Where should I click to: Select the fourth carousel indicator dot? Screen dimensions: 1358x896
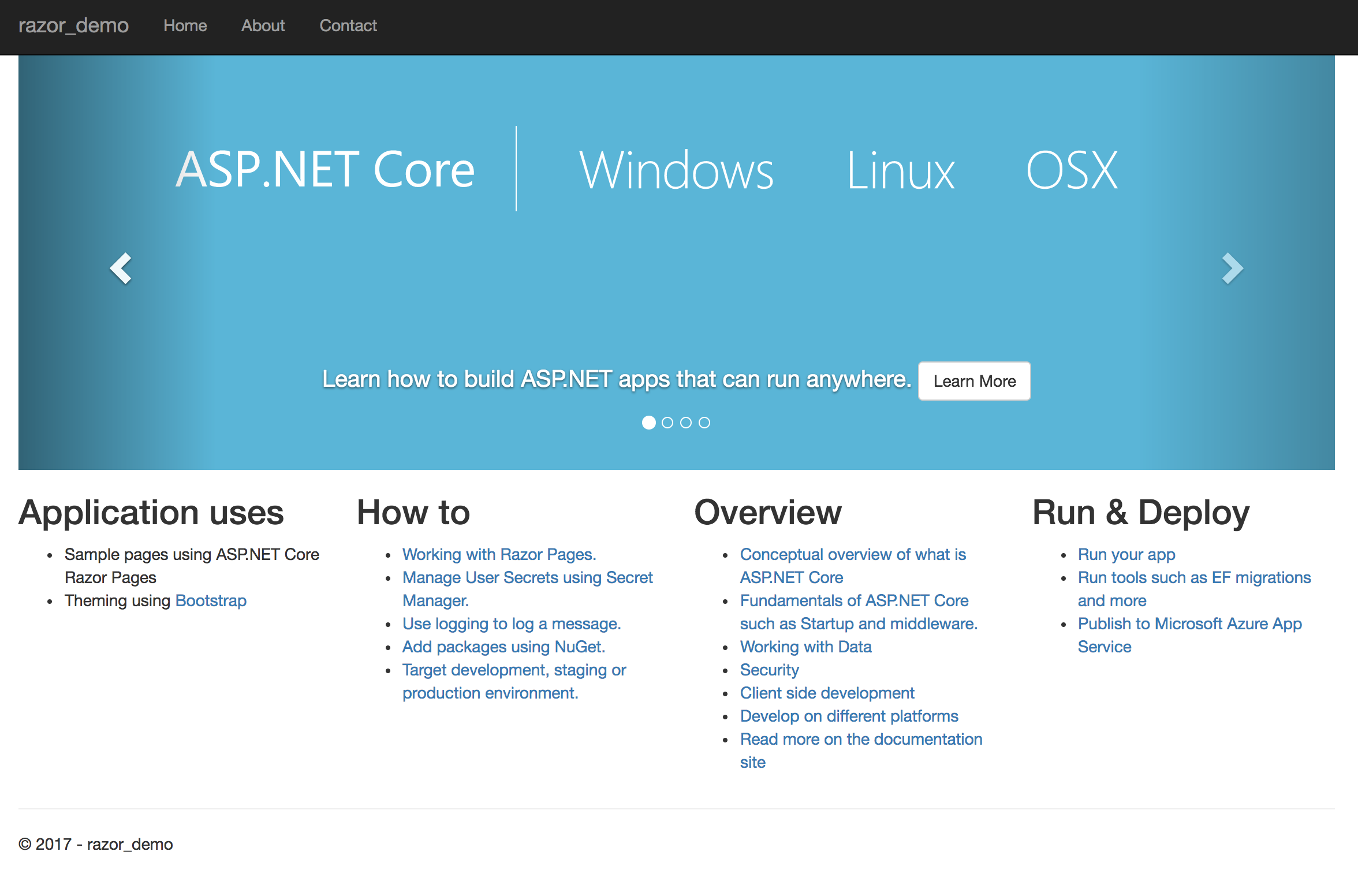(704, 423)
